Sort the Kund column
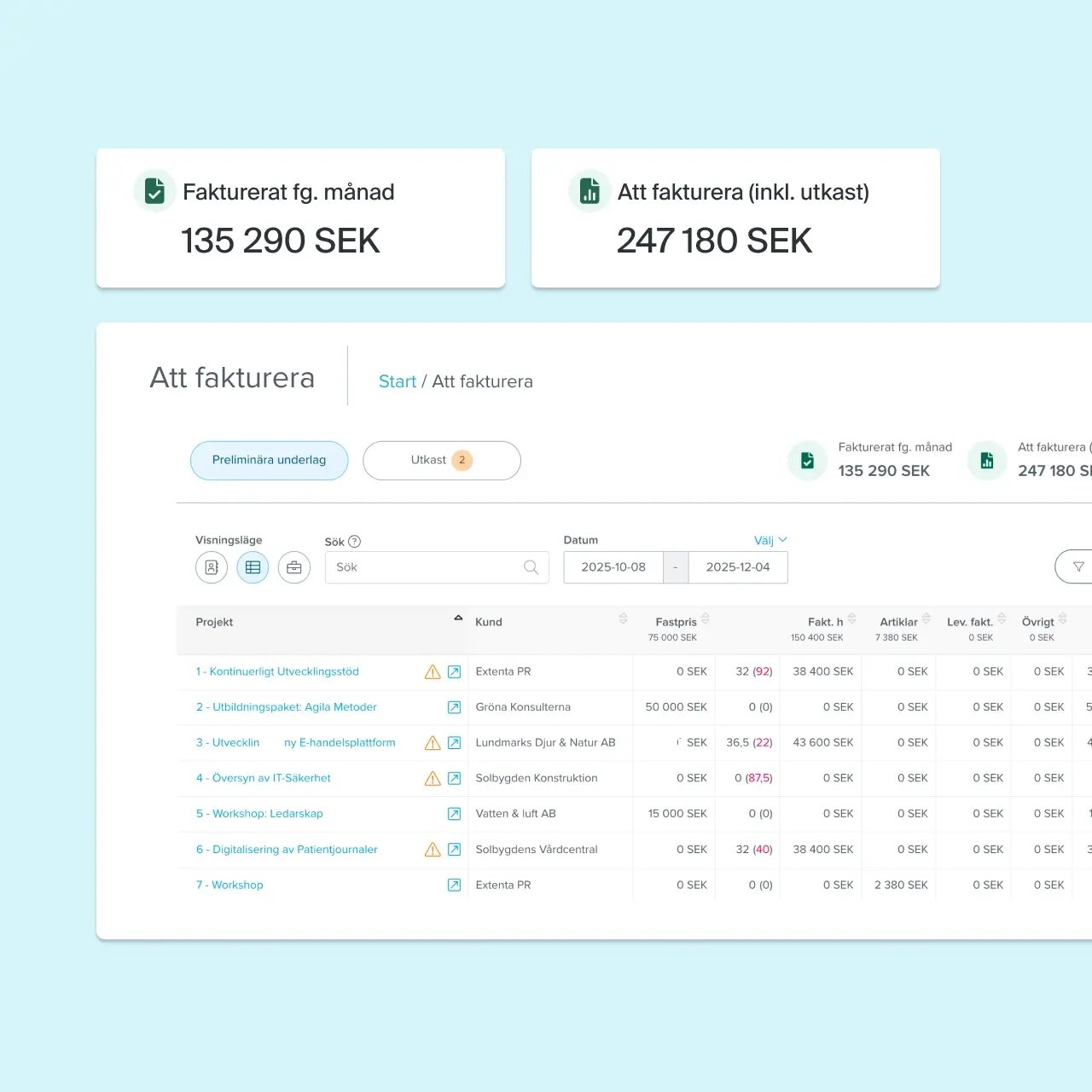The width and height of the screenshot is (1092, 1092). click(623, 619)
